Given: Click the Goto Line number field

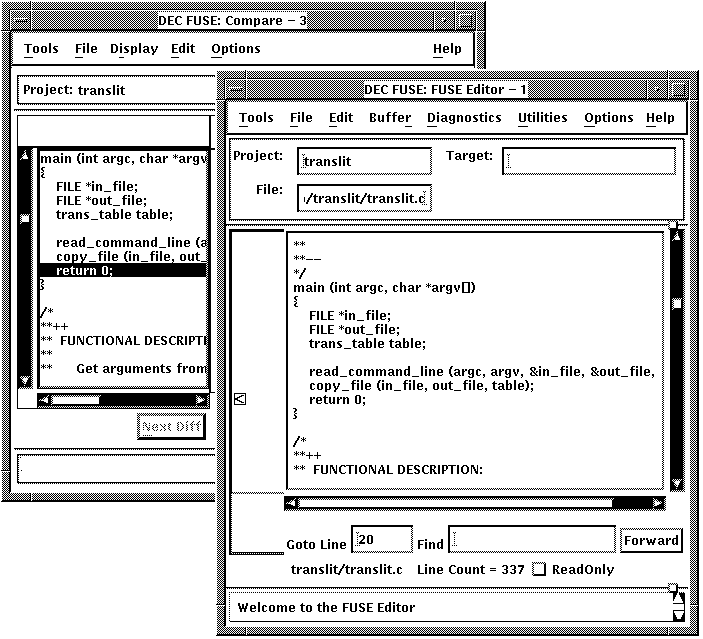Looking at the screenshot, I should (382, 540).
